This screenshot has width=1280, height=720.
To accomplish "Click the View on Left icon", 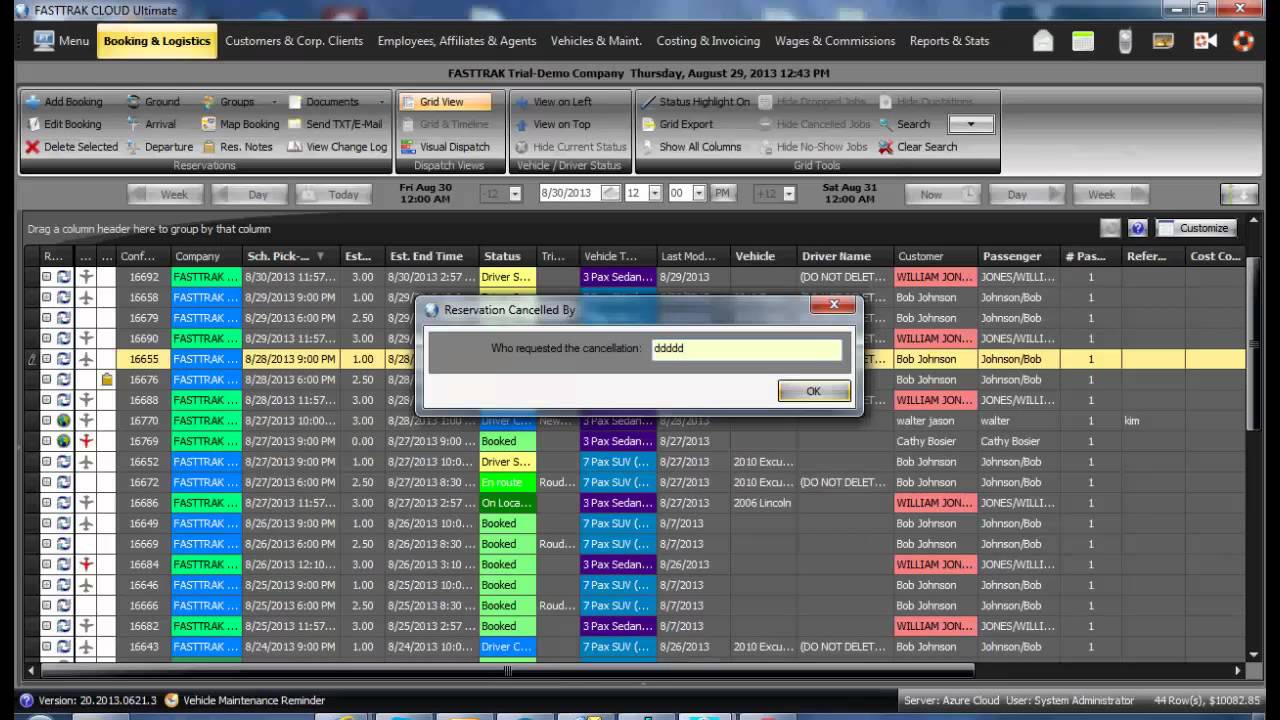I will tap(522, 102).
